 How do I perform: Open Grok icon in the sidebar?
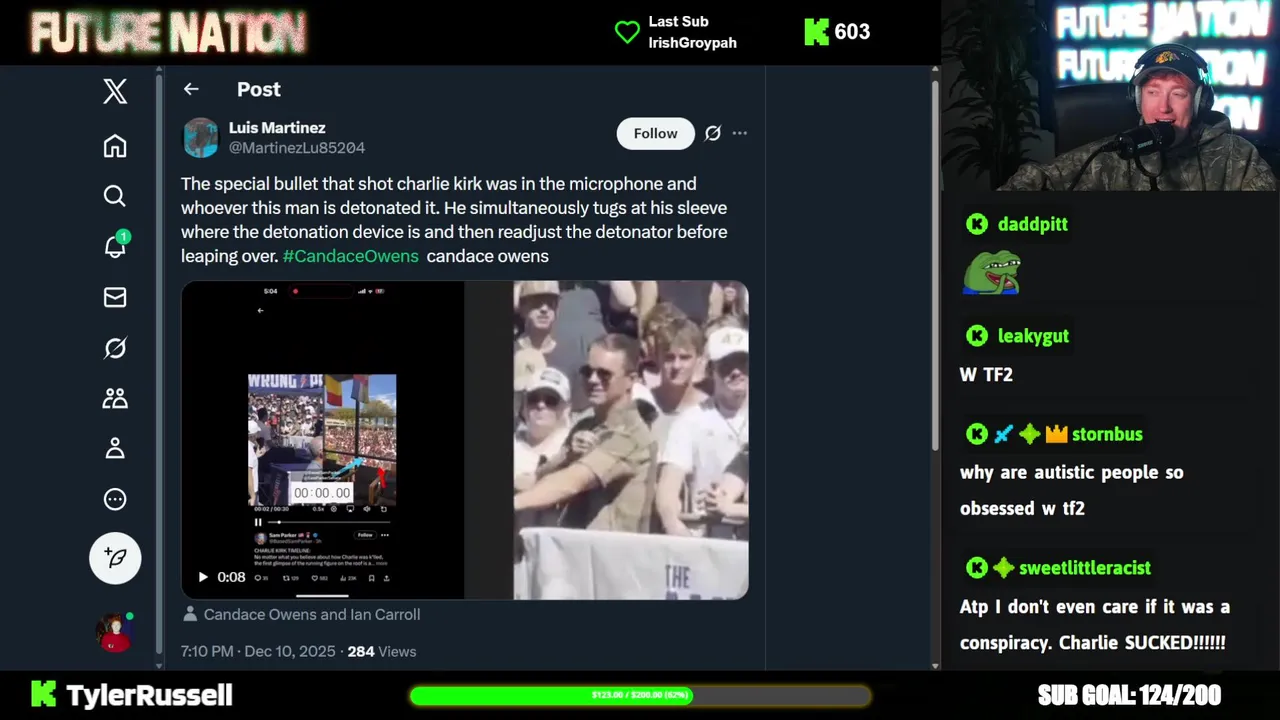pos(115,348)
